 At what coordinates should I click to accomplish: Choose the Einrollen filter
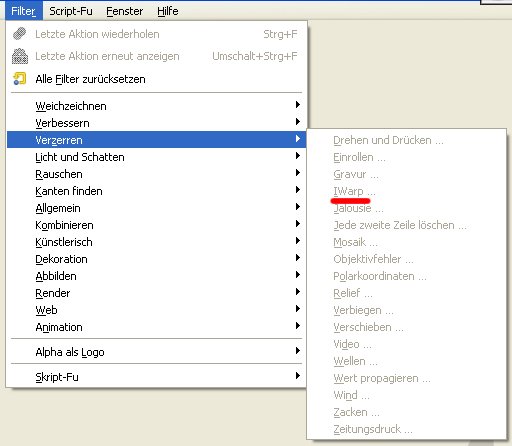407,157
